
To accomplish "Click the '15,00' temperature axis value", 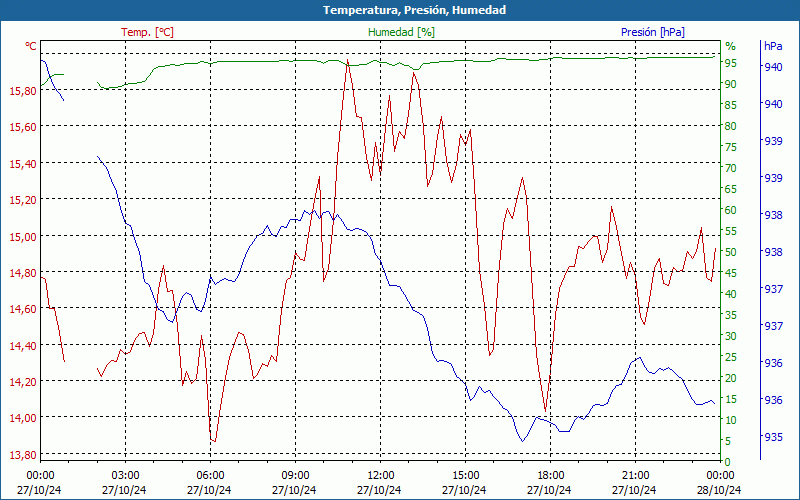I will tap(22, 236).
